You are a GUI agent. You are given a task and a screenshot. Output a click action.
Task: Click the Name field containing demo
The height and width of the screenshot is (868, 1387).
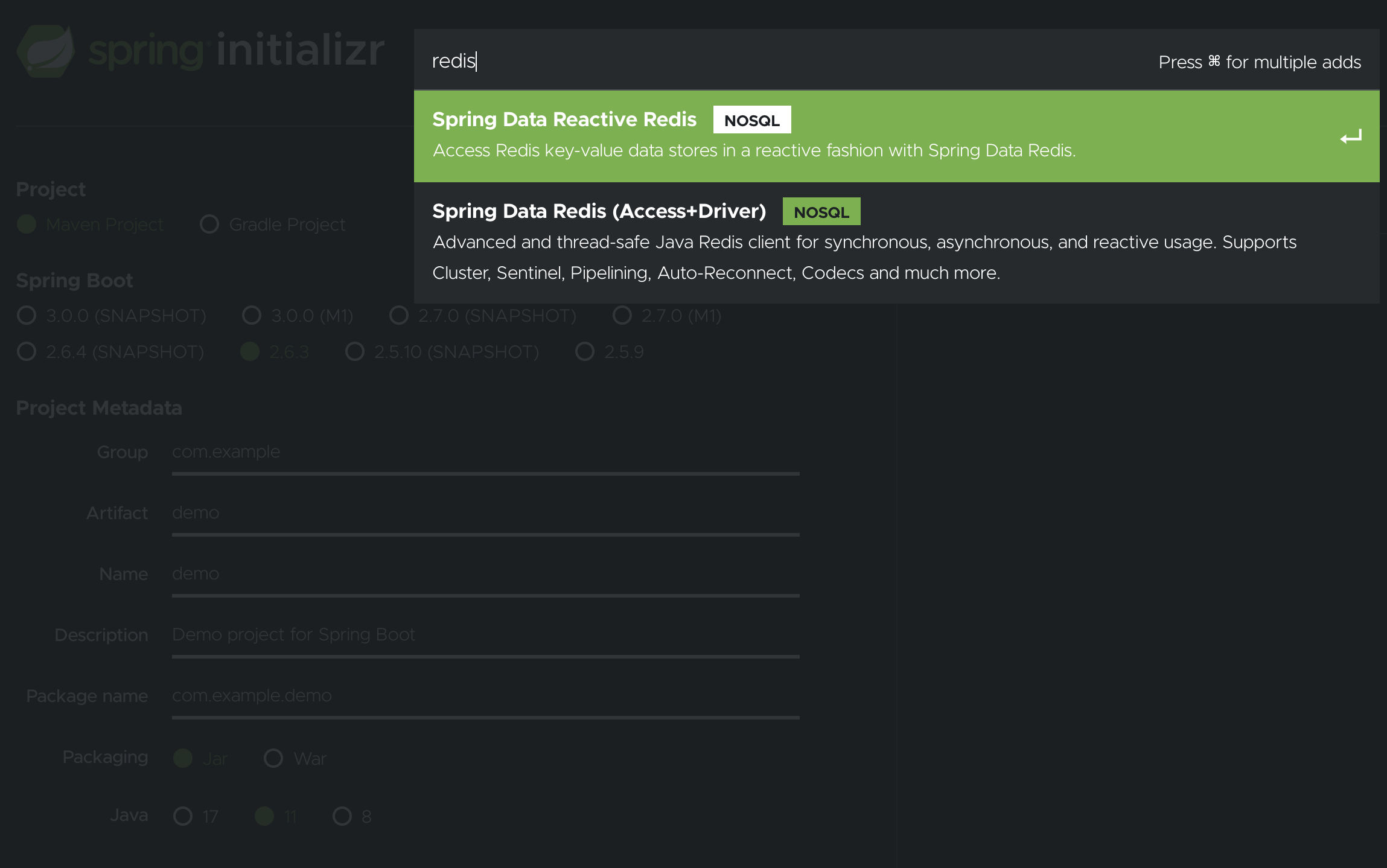point(422,573)
